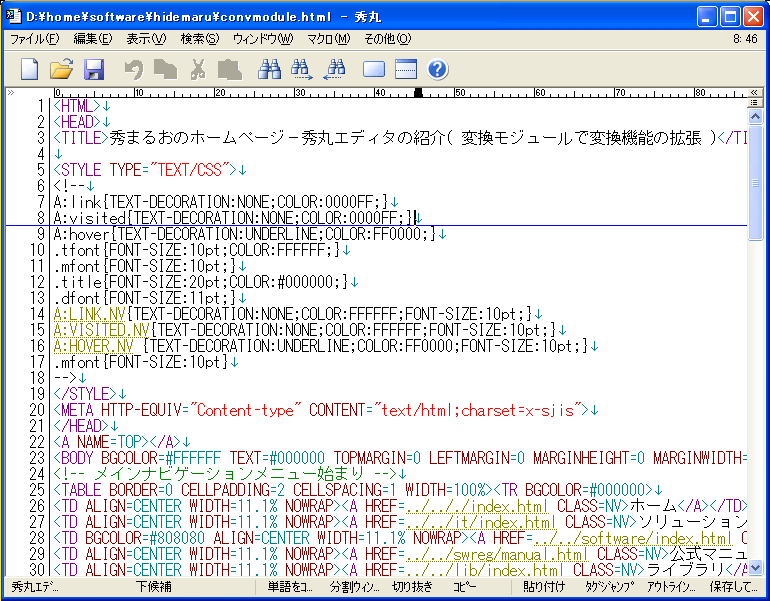Open help via the blue question mark icon
The width and height of the screenshot is (770, 601).
point(437,70)
